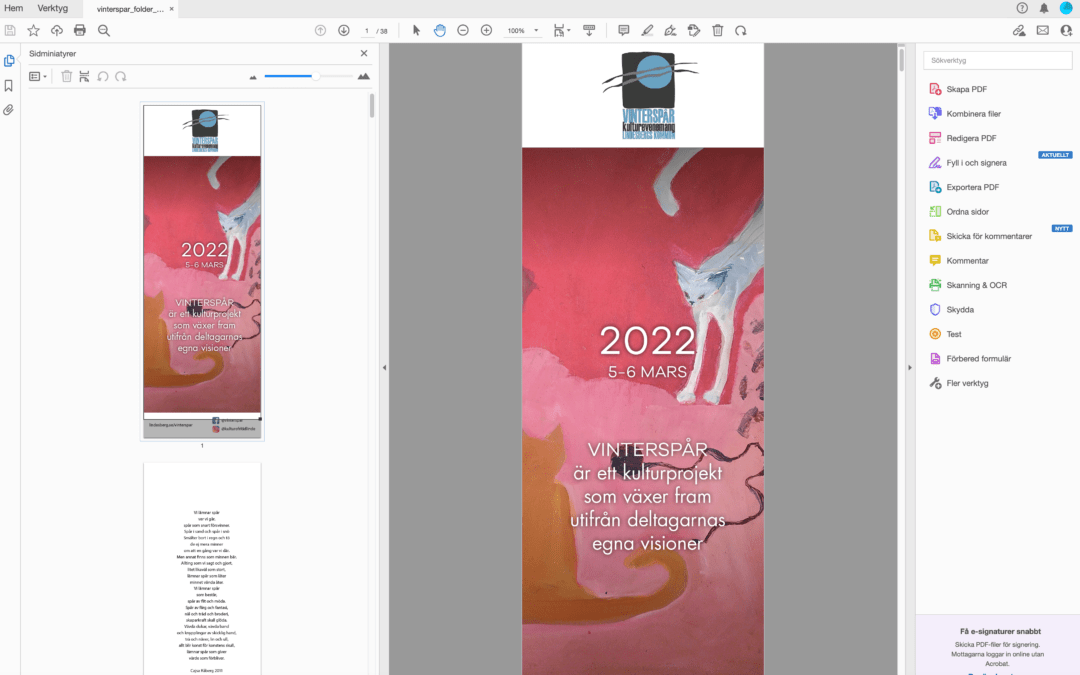
Task: Rotate thumbnail page clockwise
Action: pos(121,76)
